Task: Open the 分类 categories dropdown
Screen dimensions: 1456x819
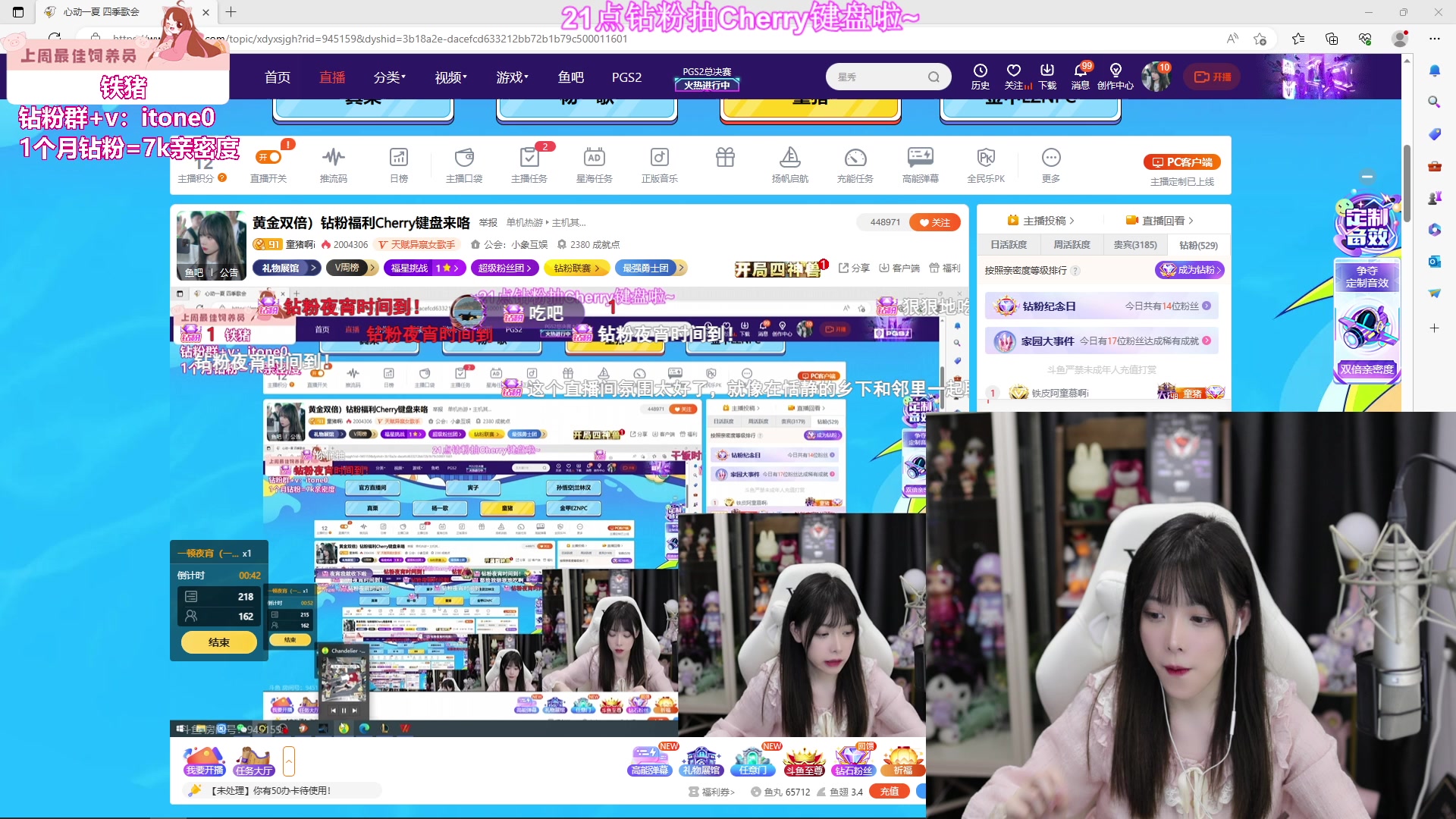Action: pyautogui.click(x=388, y=77)
